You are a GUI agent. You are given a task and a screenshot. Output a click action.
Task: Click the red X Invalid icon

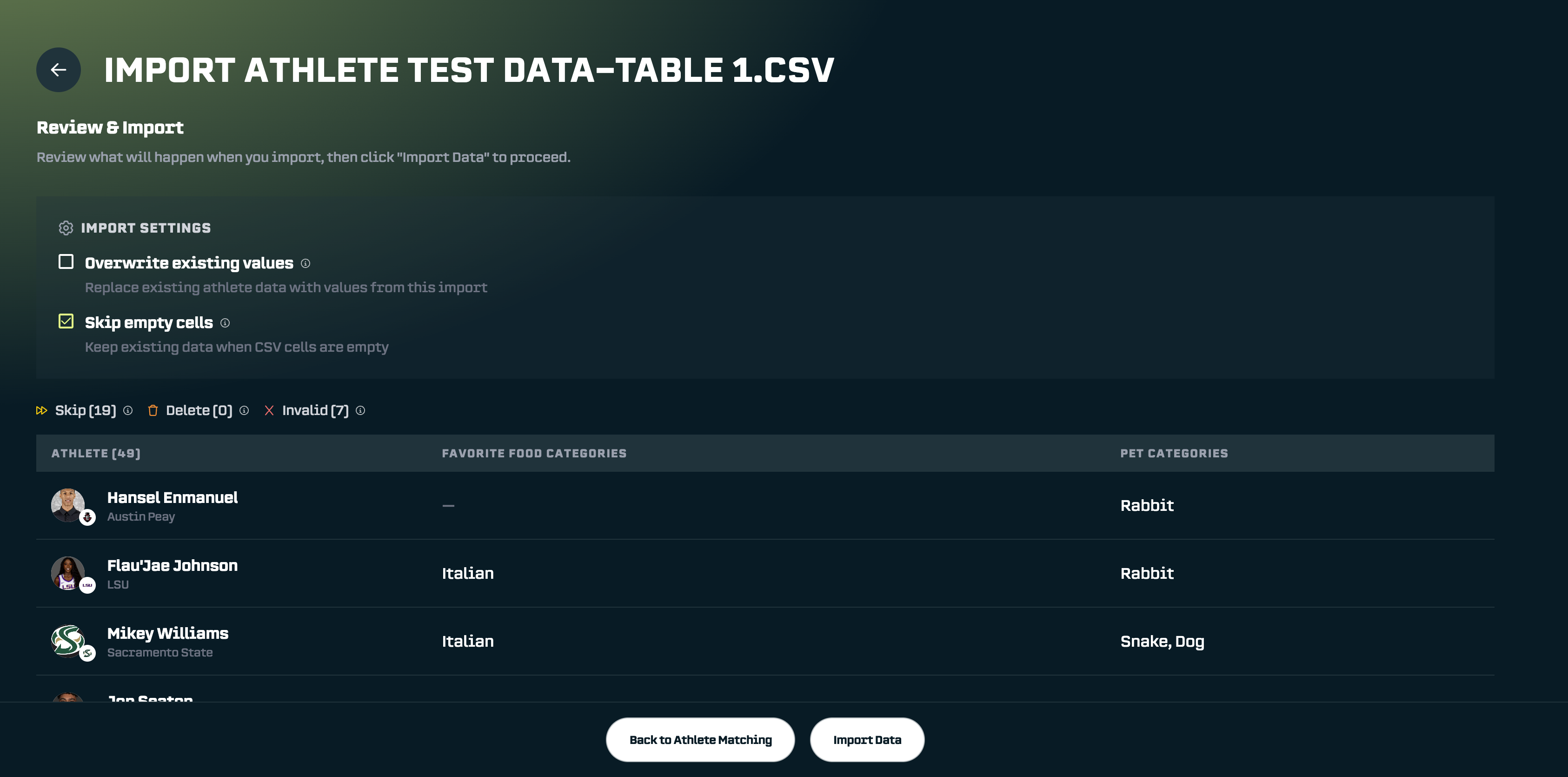[x=269, y=410]
